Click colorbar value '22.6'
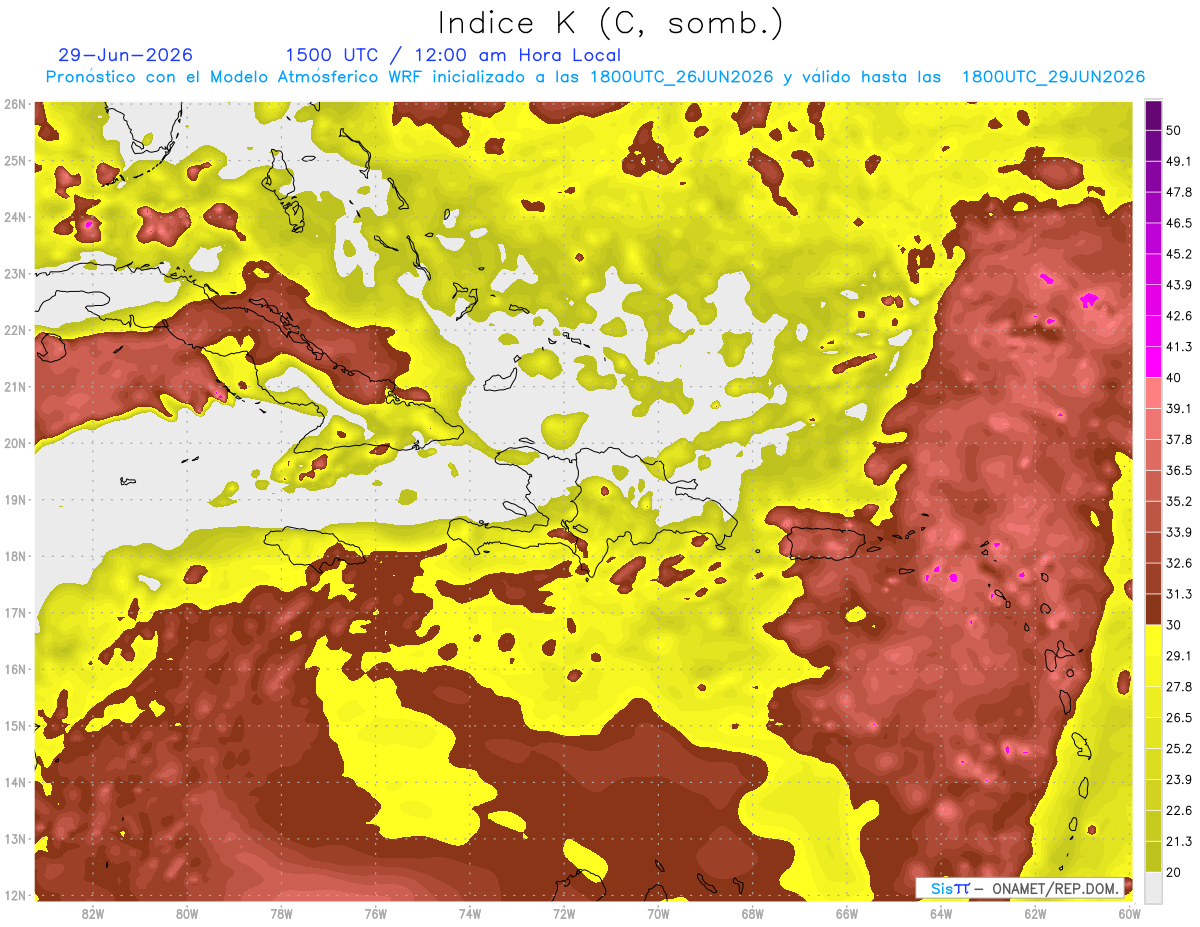This screenshot has height=927, width=1200. (x=1178, y=810)
